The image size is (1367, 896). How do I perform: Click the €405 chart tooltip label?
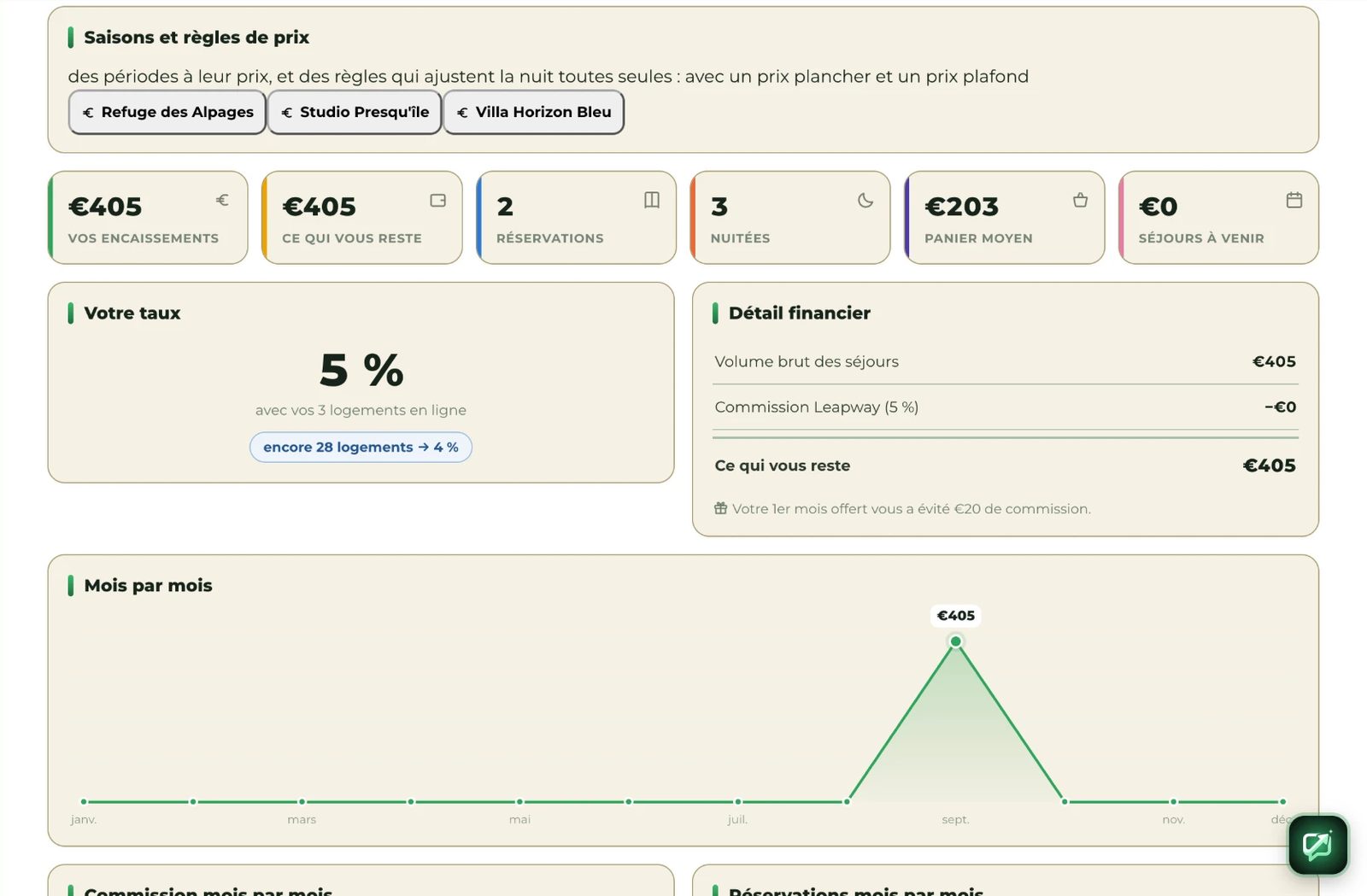[955, 615]
